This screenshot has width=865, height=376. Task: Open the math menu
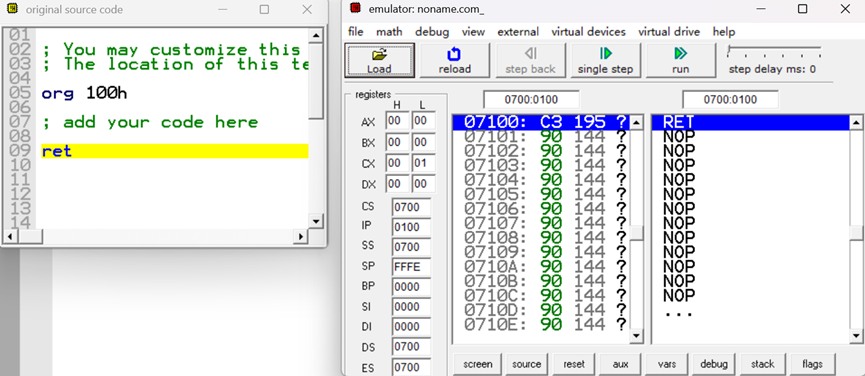[x=389, y=32]
